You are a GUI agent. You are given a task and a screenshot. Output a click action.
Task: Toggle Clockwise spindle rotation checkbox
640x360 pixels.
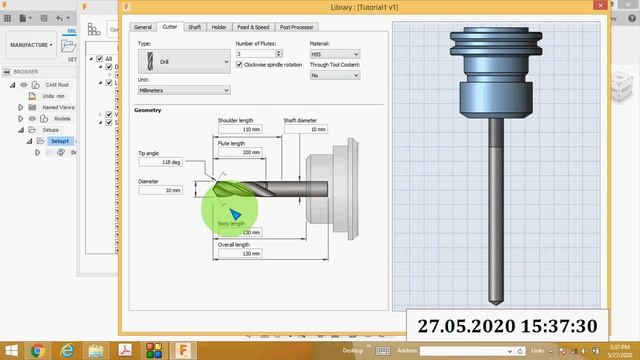point(239,64)
